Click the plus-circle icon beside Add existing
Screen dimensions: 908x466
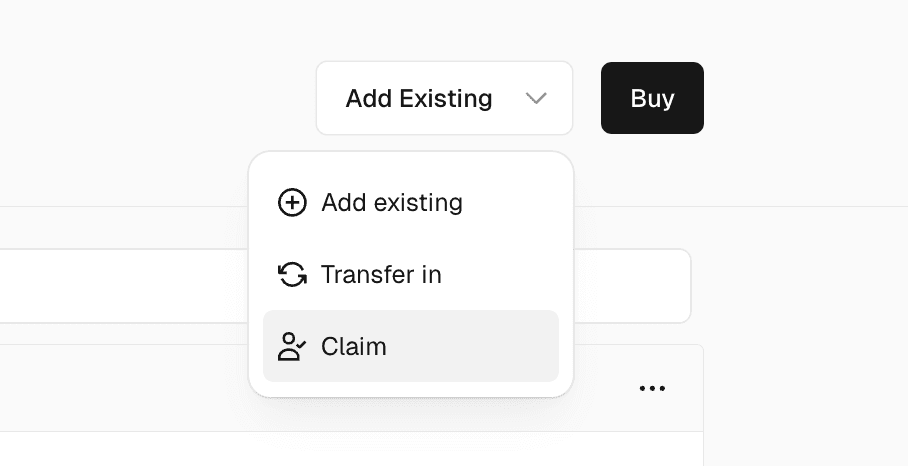pos(292,203)
